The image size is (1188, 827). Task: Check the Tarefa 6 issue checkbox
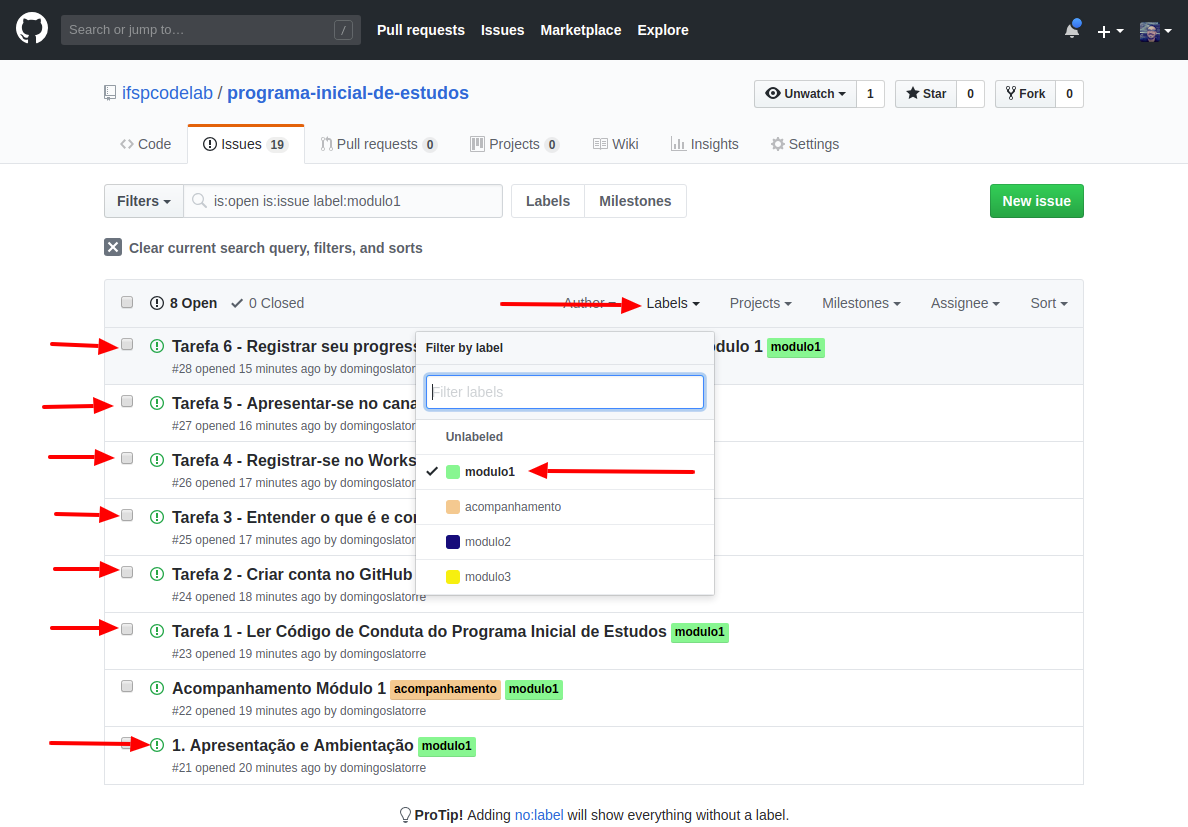[x=127, y=344]
